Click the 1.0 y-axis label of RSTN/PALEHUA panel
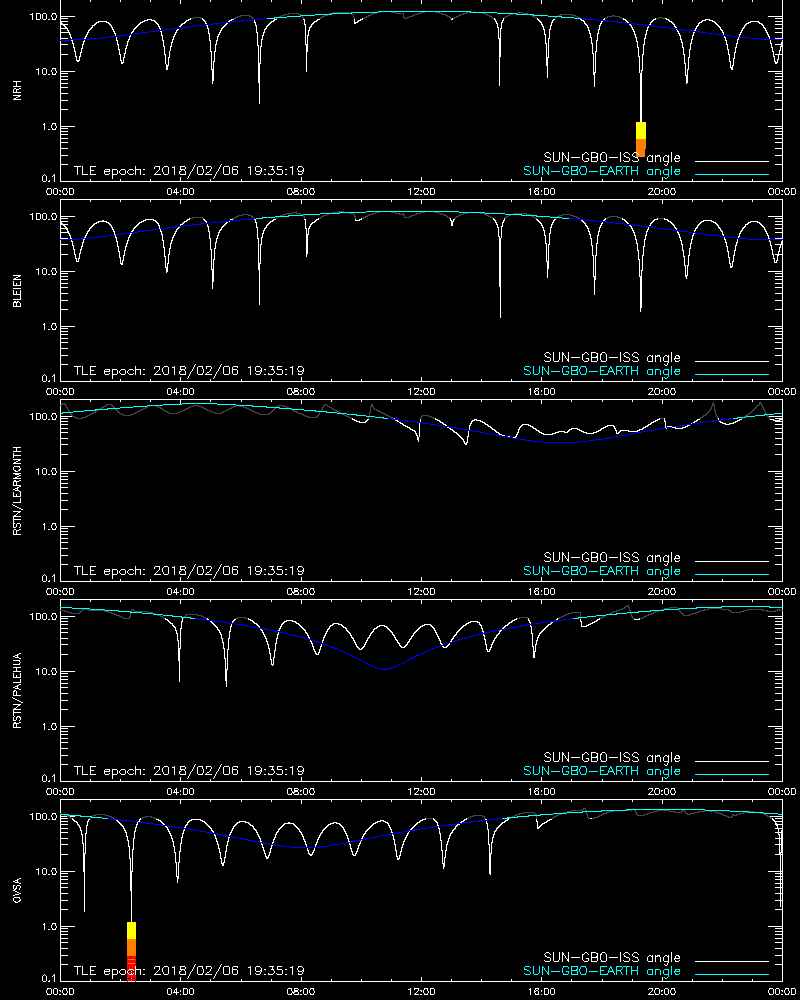 48,726
